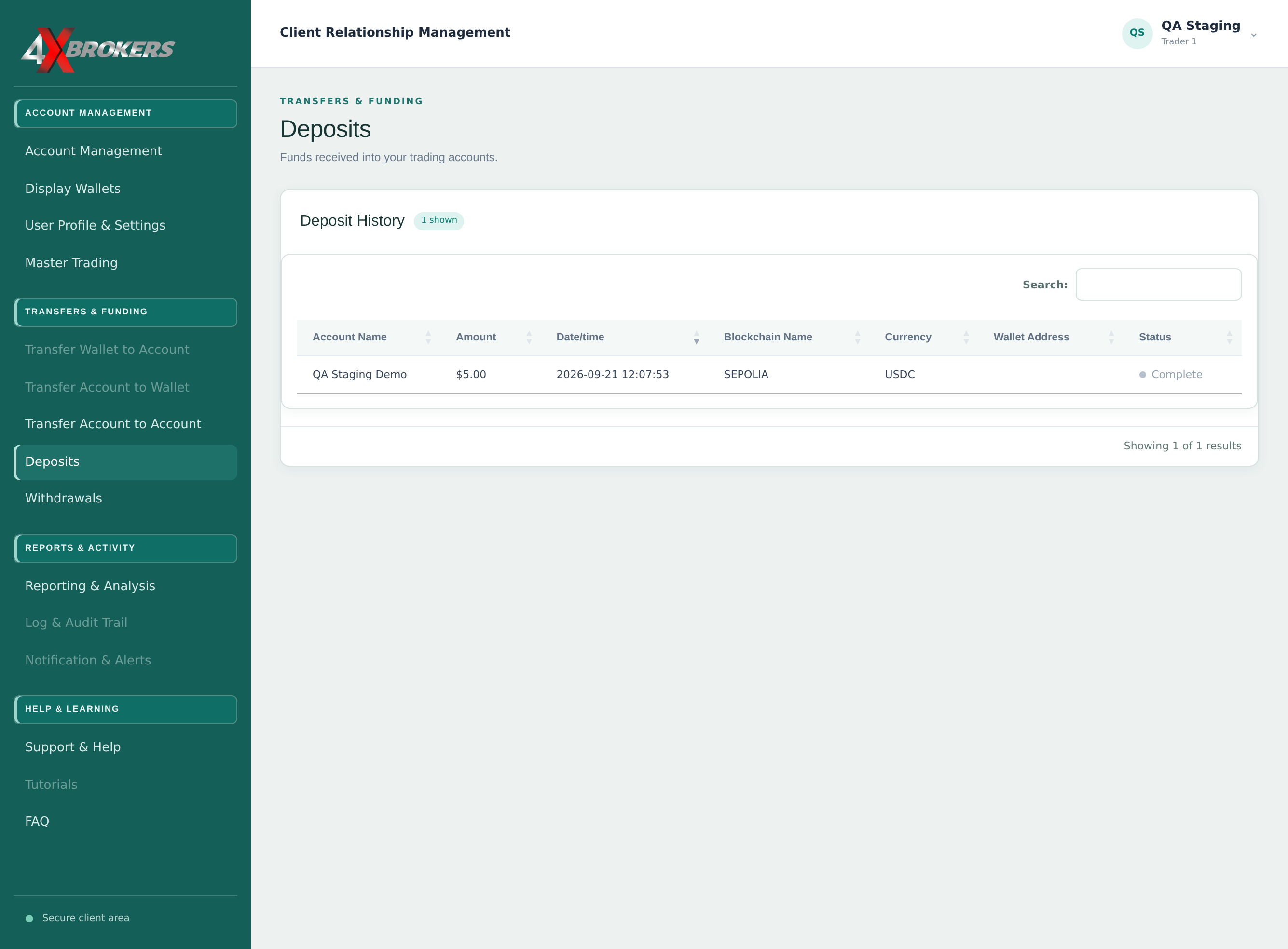The width and height of the screenshot is (1288, 949).
Task: Sort by Date/time column arrows
Action: coord(697,337)
